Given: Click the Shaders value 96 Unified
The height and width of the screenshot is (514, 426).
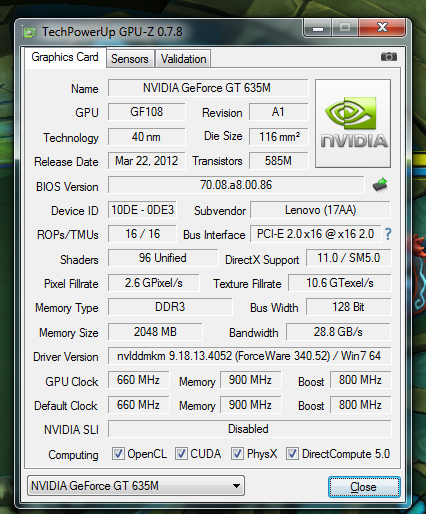Looking at the screenshot, I should pyautogui.click(x=163, y=258).
